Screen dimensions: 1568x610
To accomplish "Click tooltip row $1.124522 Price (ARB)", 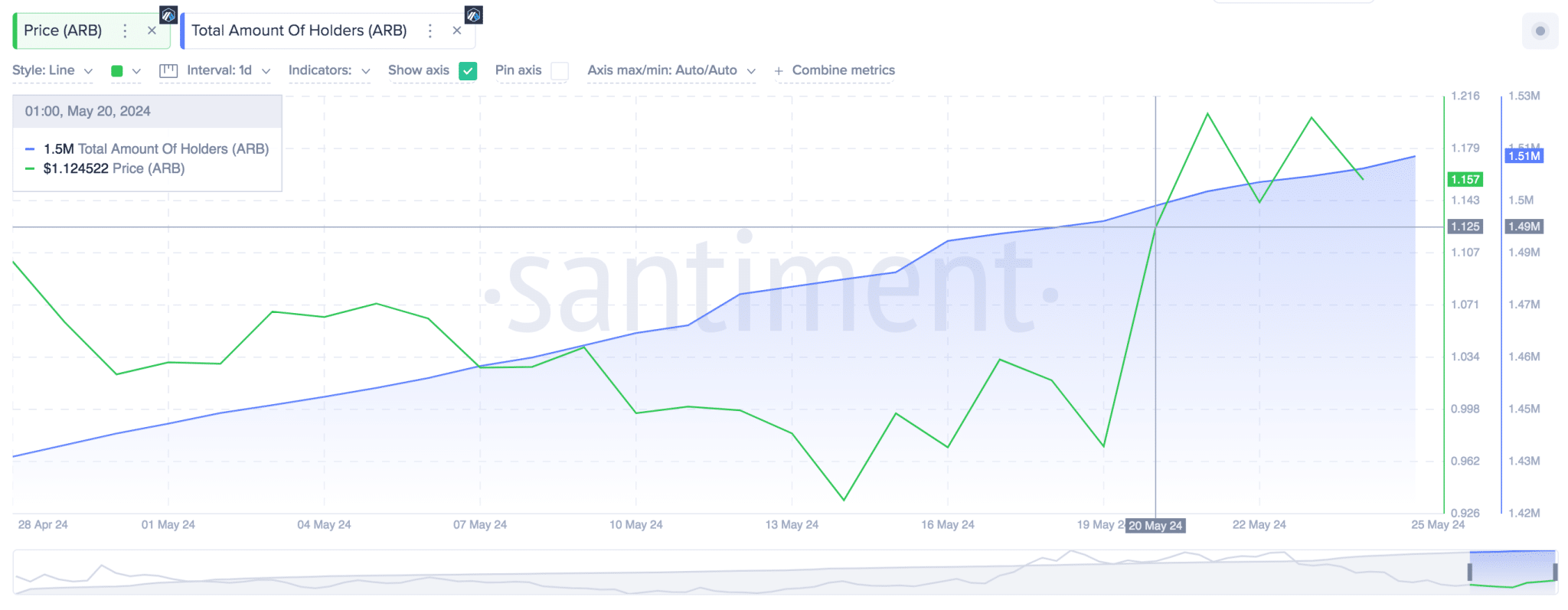I will pos(113,168).
